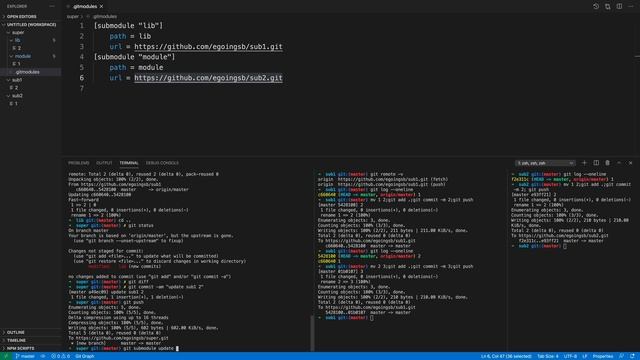Change Tab Size: 4 setting
Image resolution: width=640 pixels, height=360 pixels.
(x=548, y=356)
